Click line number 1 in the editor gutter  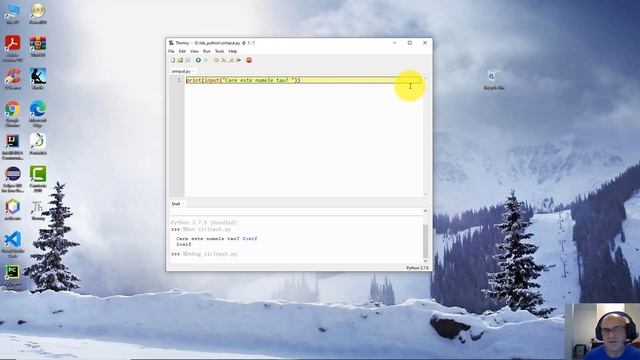click(179, 80)
